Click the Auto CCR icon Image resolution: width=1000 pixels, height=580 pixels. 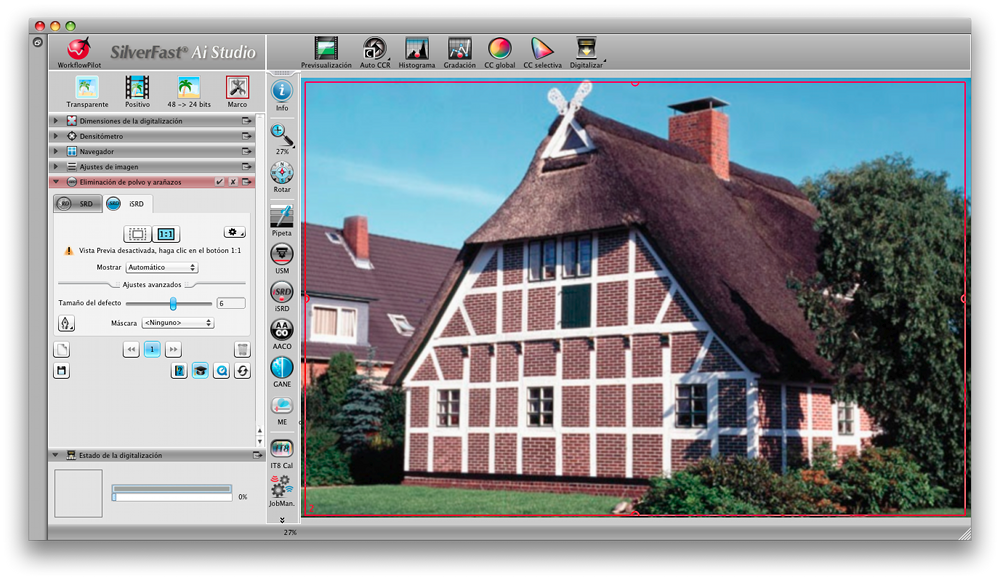pyautogui.click(x=375, y=48)
